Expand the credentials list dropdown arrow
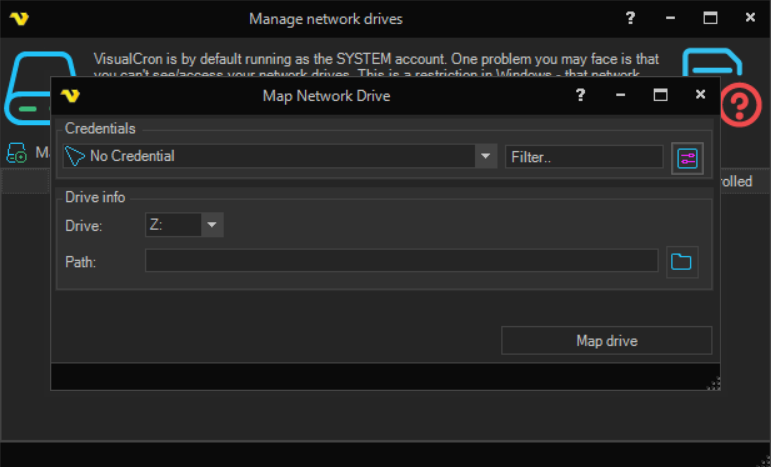Viewport: 771px width, 467px height. pos(486,156)
